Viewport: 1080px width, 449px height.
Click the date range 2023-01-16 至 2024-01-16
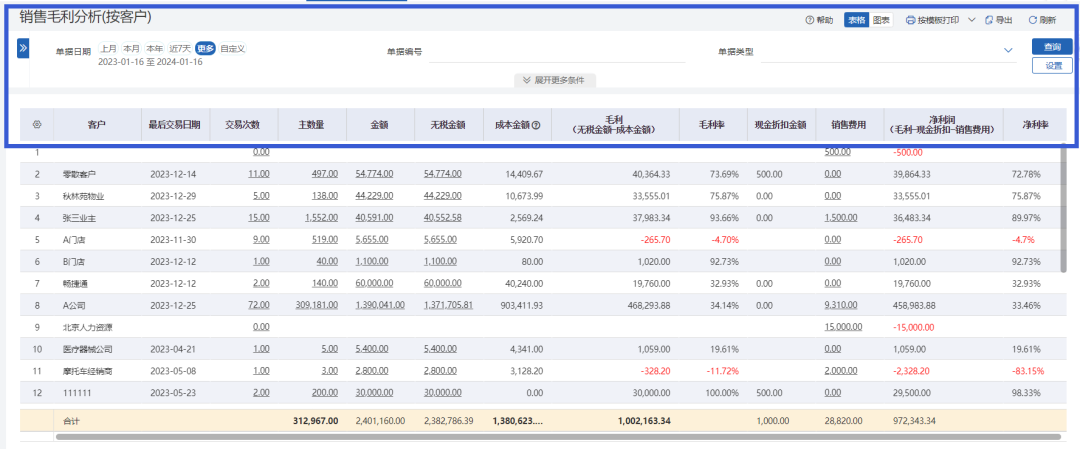[x=150, y=62]
